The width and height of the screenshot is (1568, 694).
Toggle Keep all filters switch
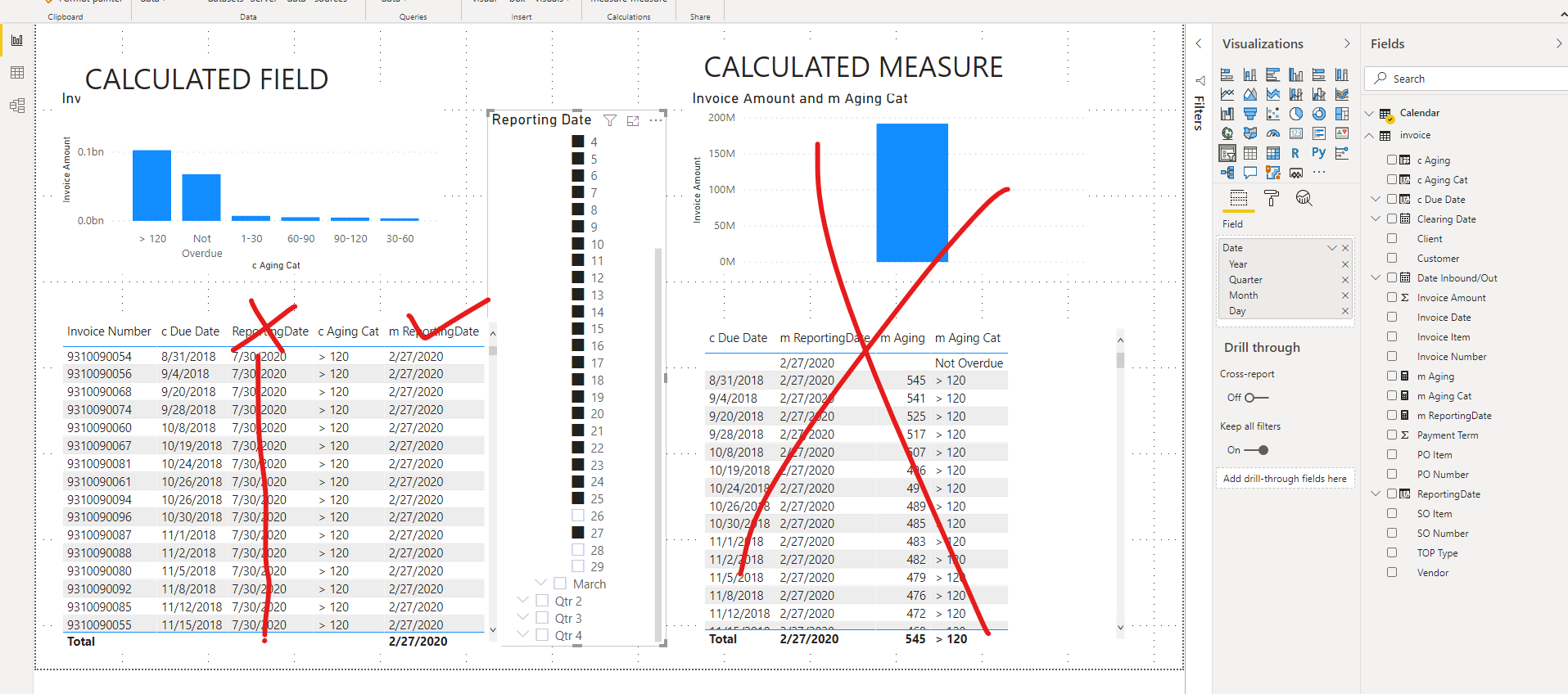coord(1256,450)
